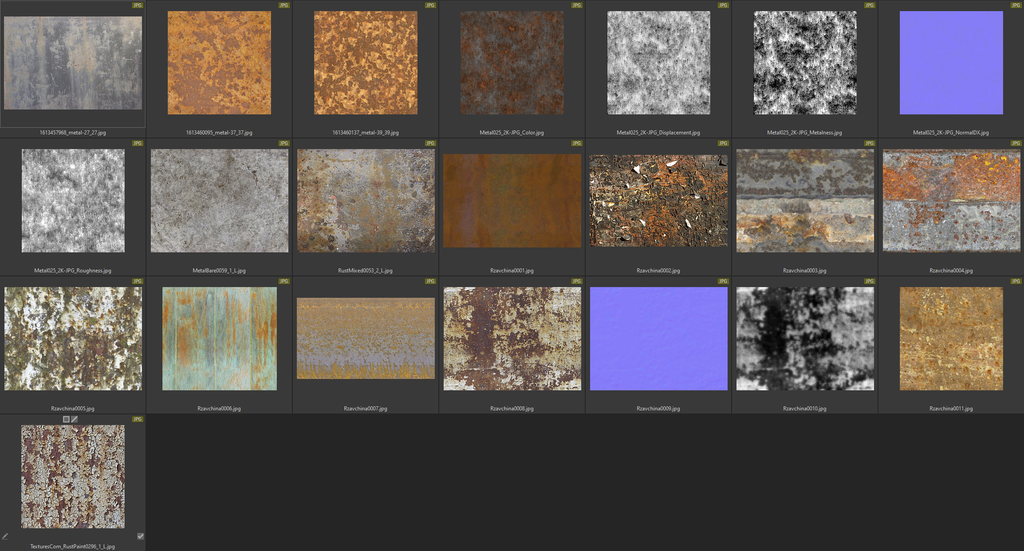The image size is (1024, 551).
Task: Select the turquoise Rzavchina0006.jpg texture
Action: click(x=219, y=339)
